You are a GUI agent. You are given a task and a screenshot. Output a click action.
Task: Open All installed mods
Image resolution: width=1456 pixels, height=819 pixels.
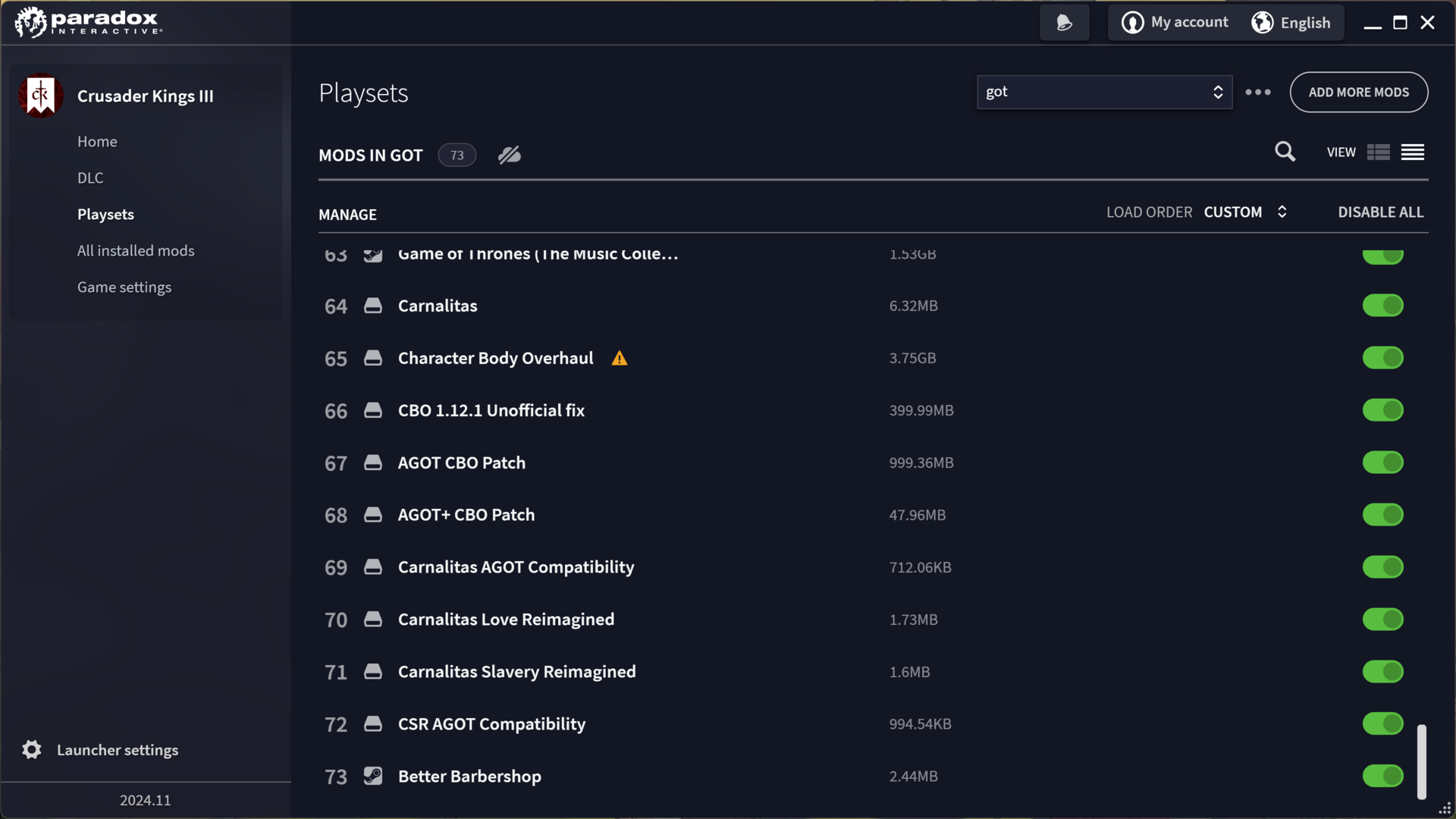pyautogui.click(x=136, y=251)
